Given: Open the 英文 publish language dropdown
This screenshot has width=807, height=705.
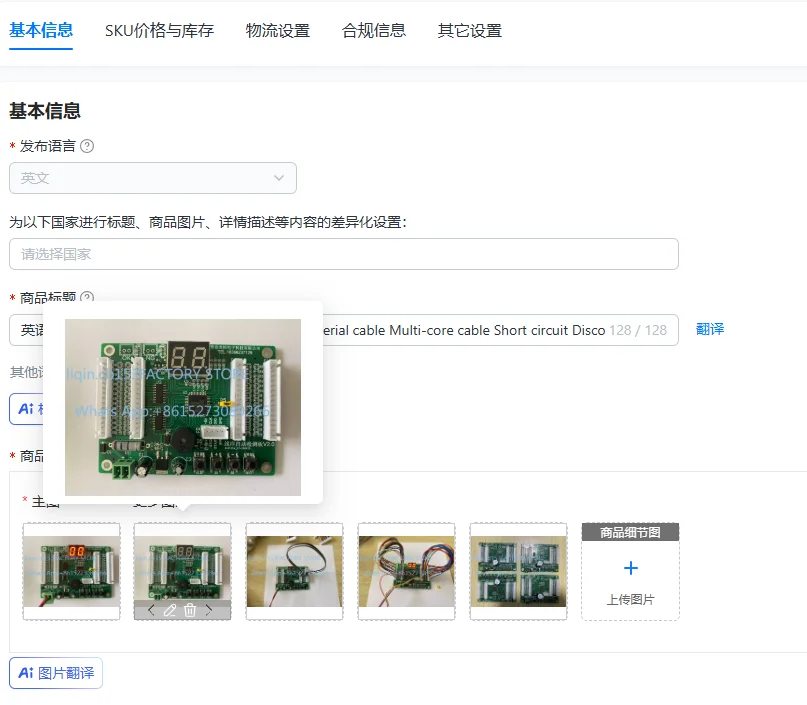Looking at the screenshot, I should (153, 178).
